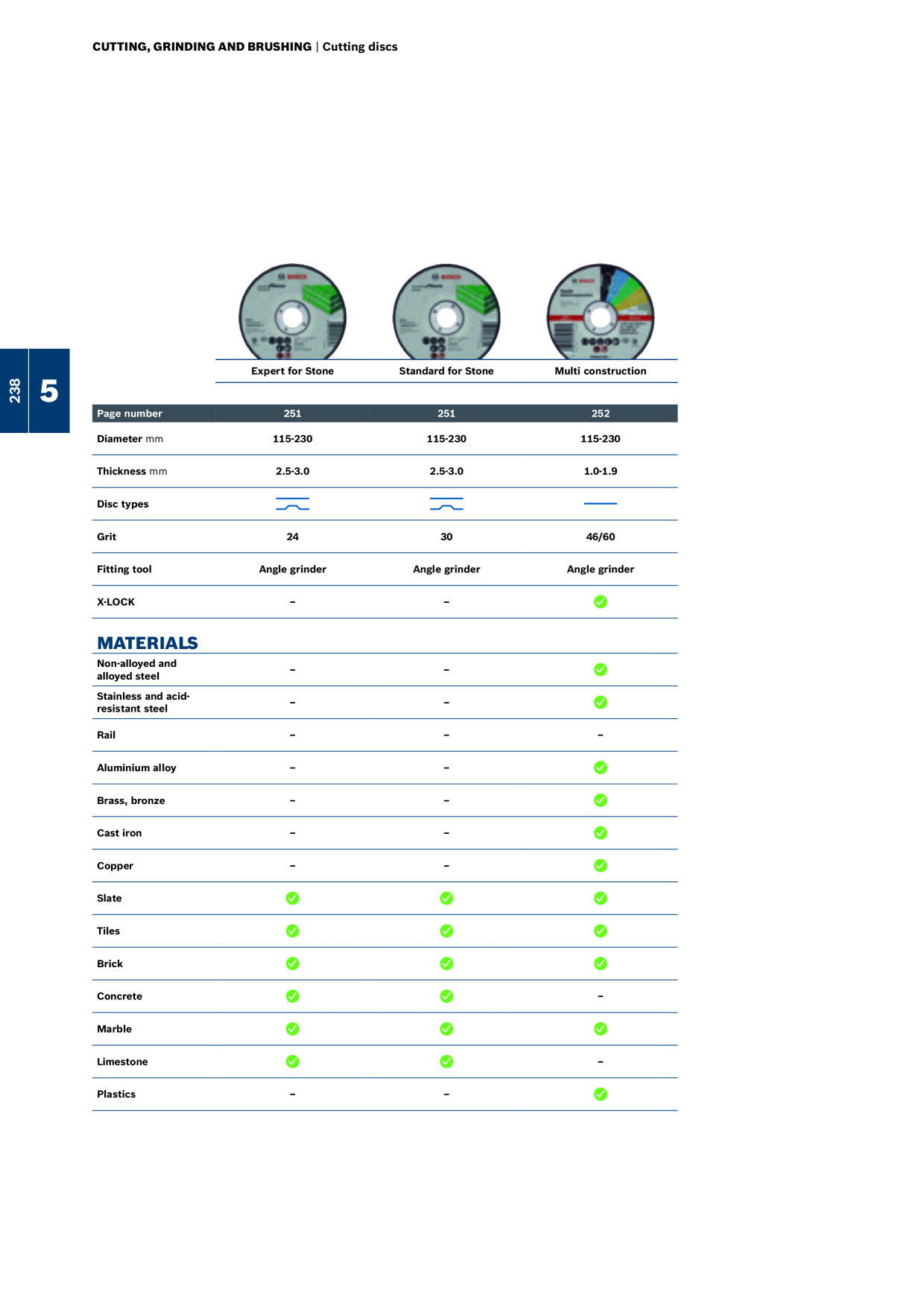
Task: Click the Slate checkmark for Multi construction
Action: tap(601, 898)
